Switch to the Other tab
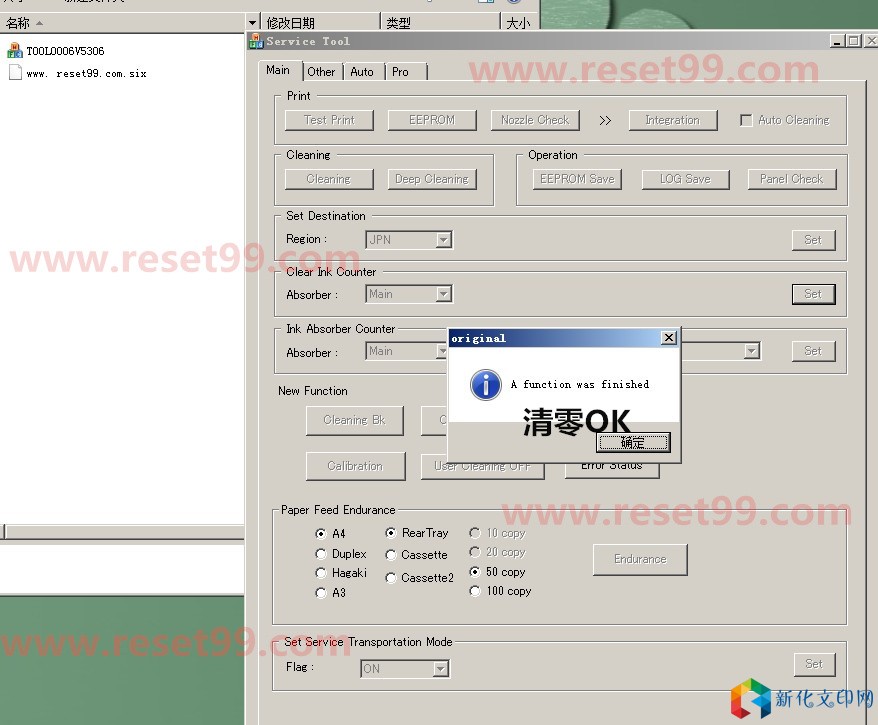878x725 pixels. (321, 71)
